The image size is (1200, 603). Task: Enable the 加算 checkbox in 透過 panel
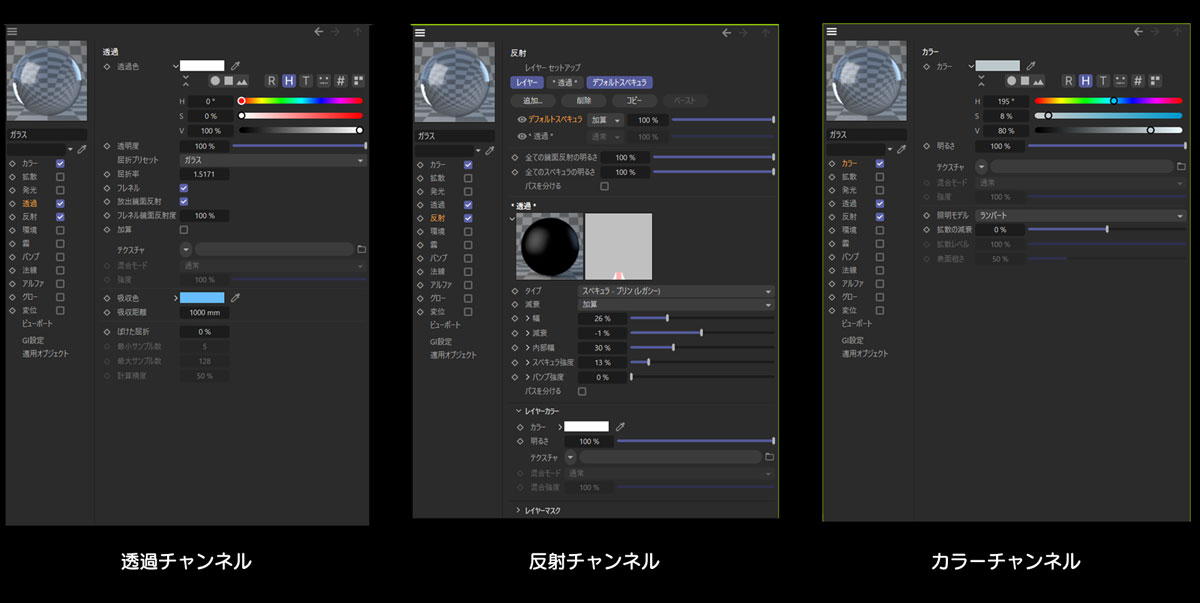coord(183,229)
